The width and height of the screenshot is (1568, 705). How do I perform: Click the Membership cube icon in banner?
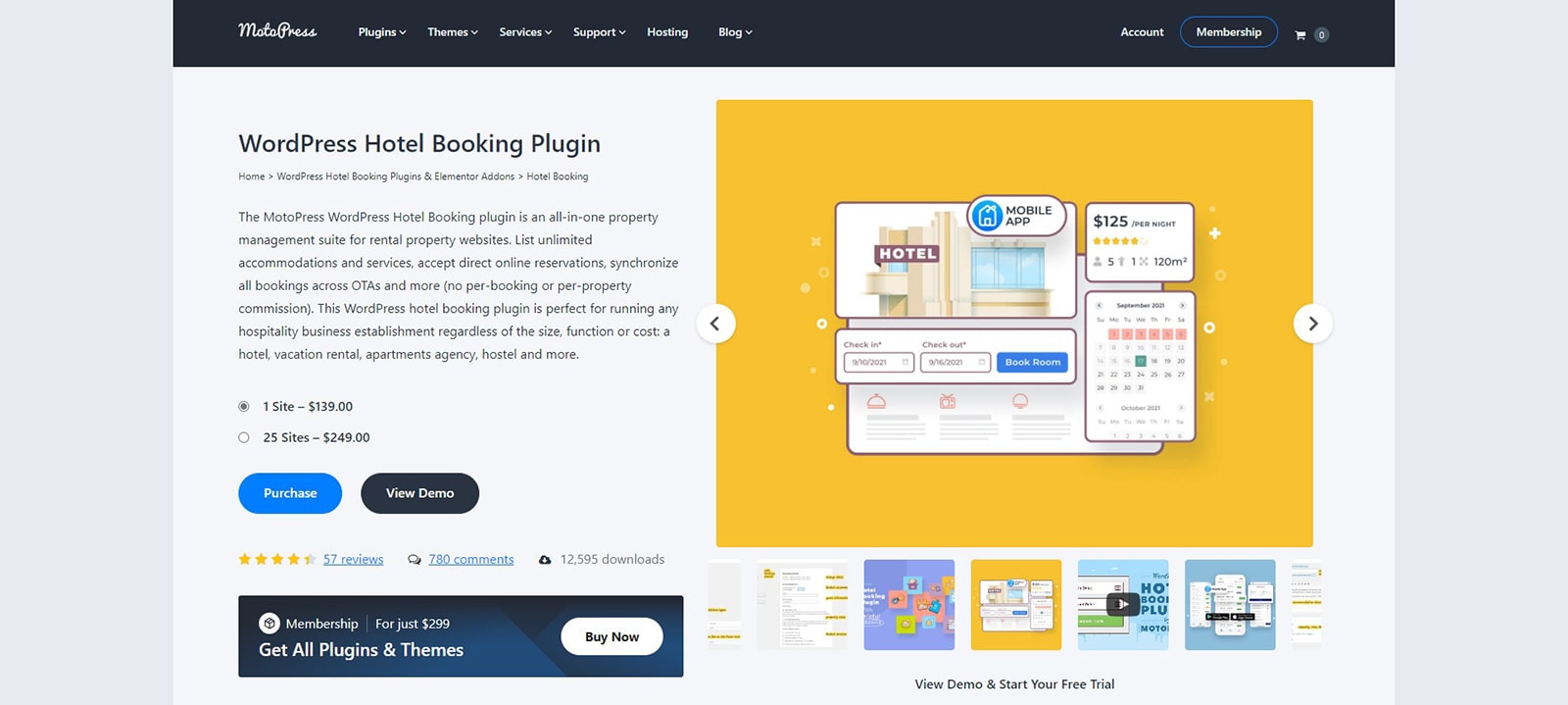[x=269, y=624]
